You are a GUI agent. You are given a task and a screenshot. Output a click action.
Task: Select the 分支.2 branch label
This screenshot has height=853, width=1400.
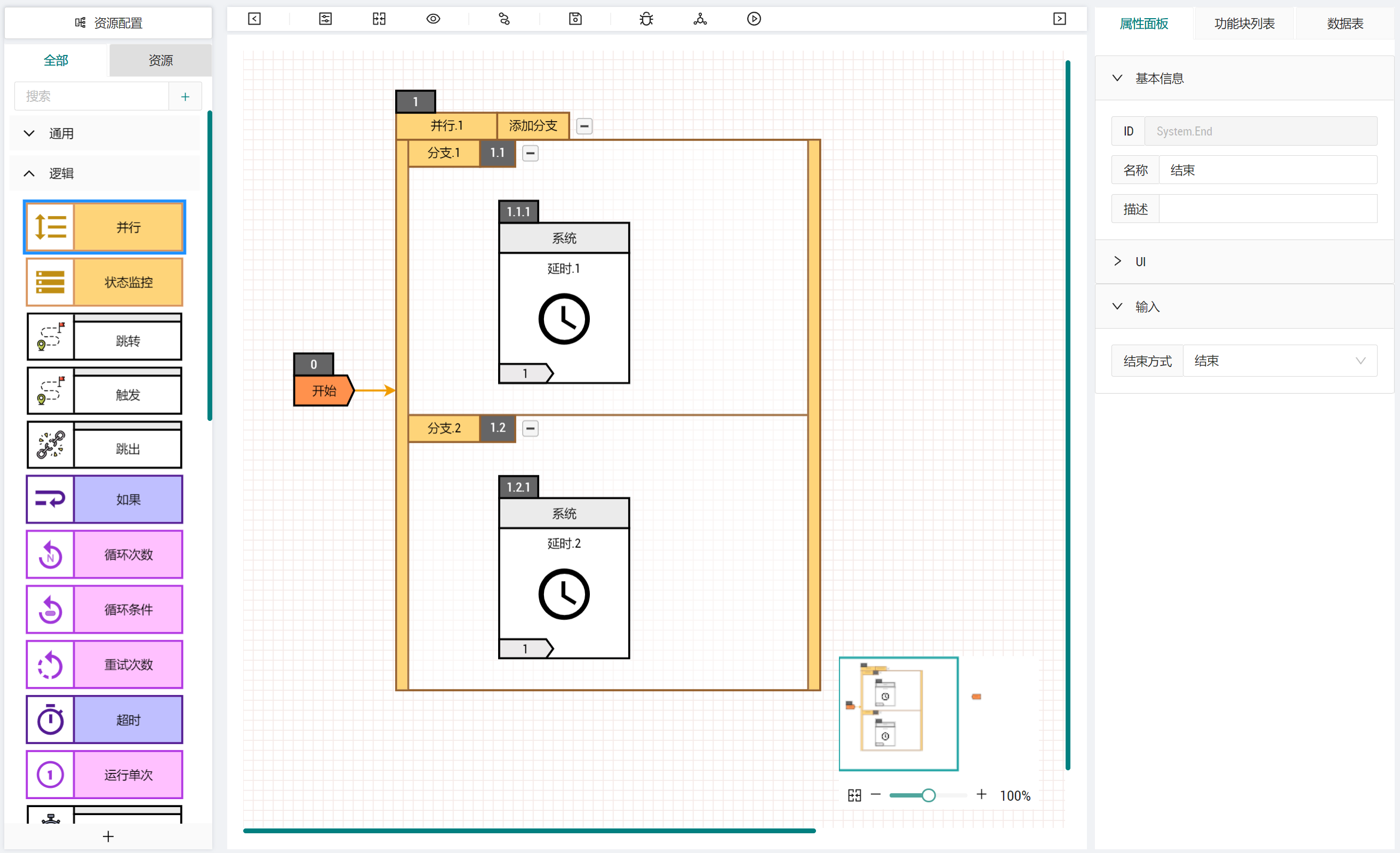click(444, 428)
